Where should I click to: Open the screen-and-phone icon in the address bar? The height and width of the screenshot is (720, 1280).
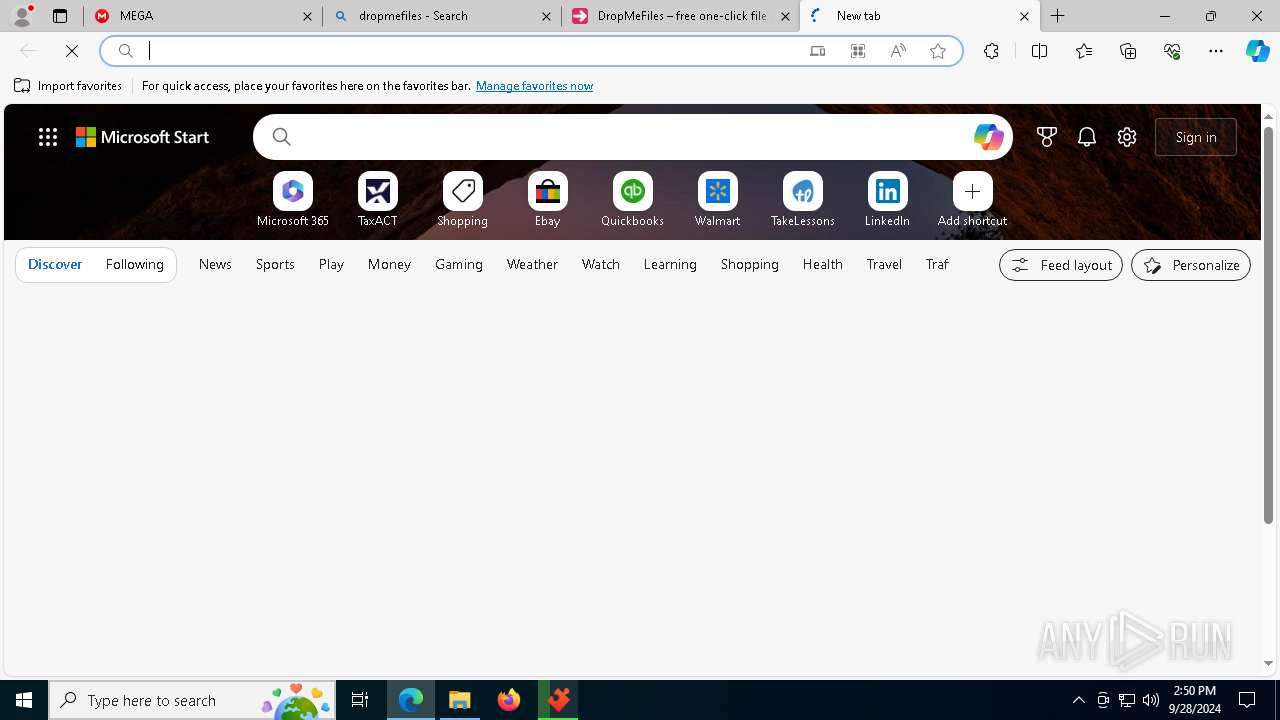[818, 51]
